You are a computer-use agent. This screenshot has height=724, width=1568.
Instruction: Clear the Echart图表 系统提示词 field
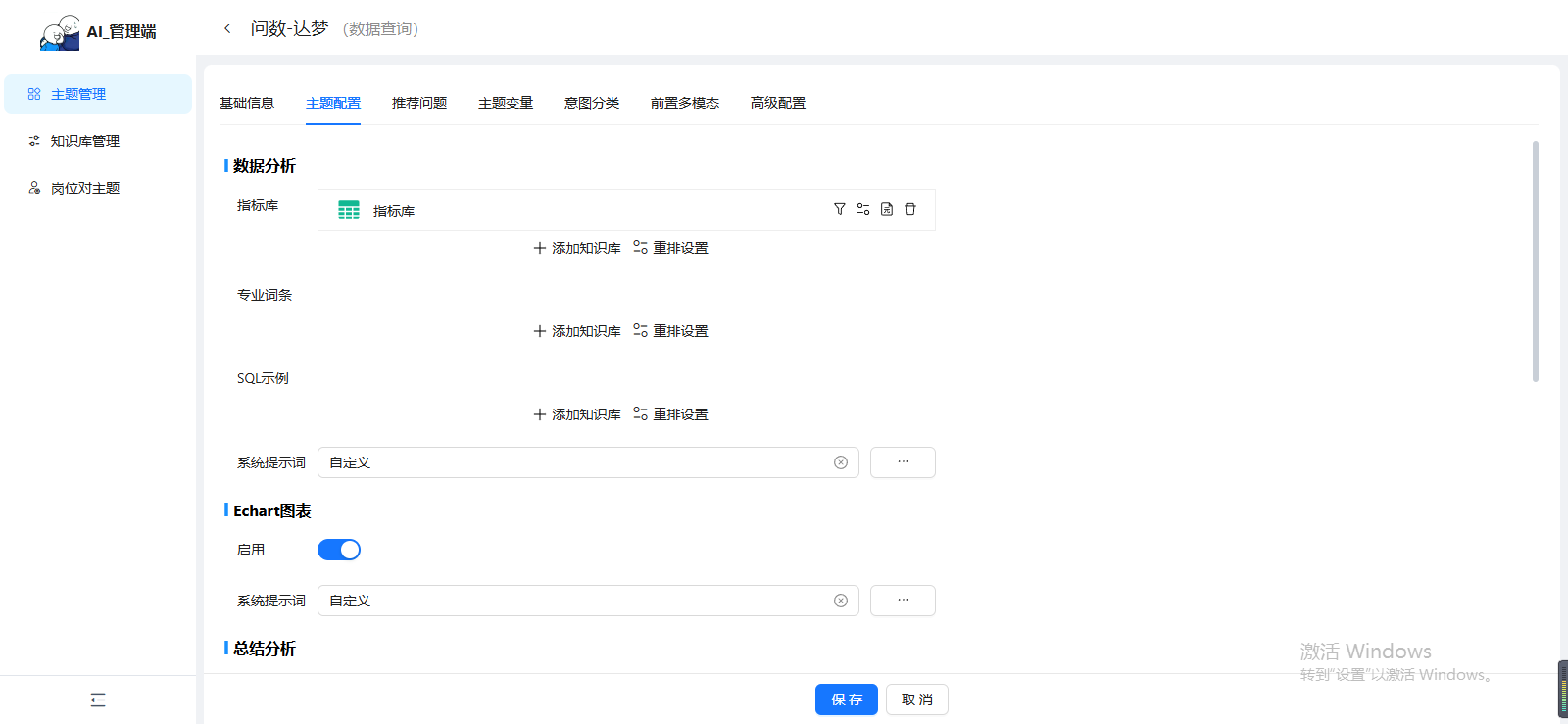click(x=841, y=601)
